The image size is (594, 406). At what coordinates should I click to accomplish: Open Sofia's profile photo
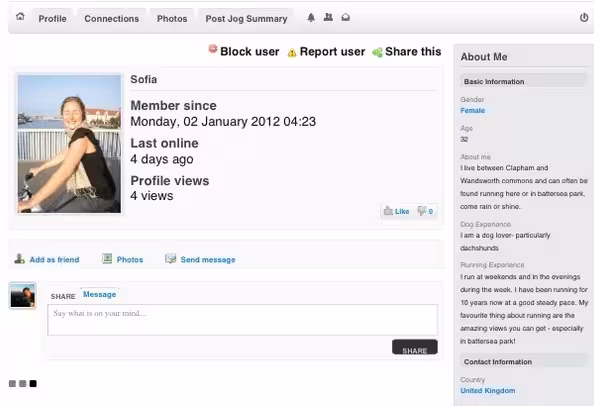[x=69, y=144]
